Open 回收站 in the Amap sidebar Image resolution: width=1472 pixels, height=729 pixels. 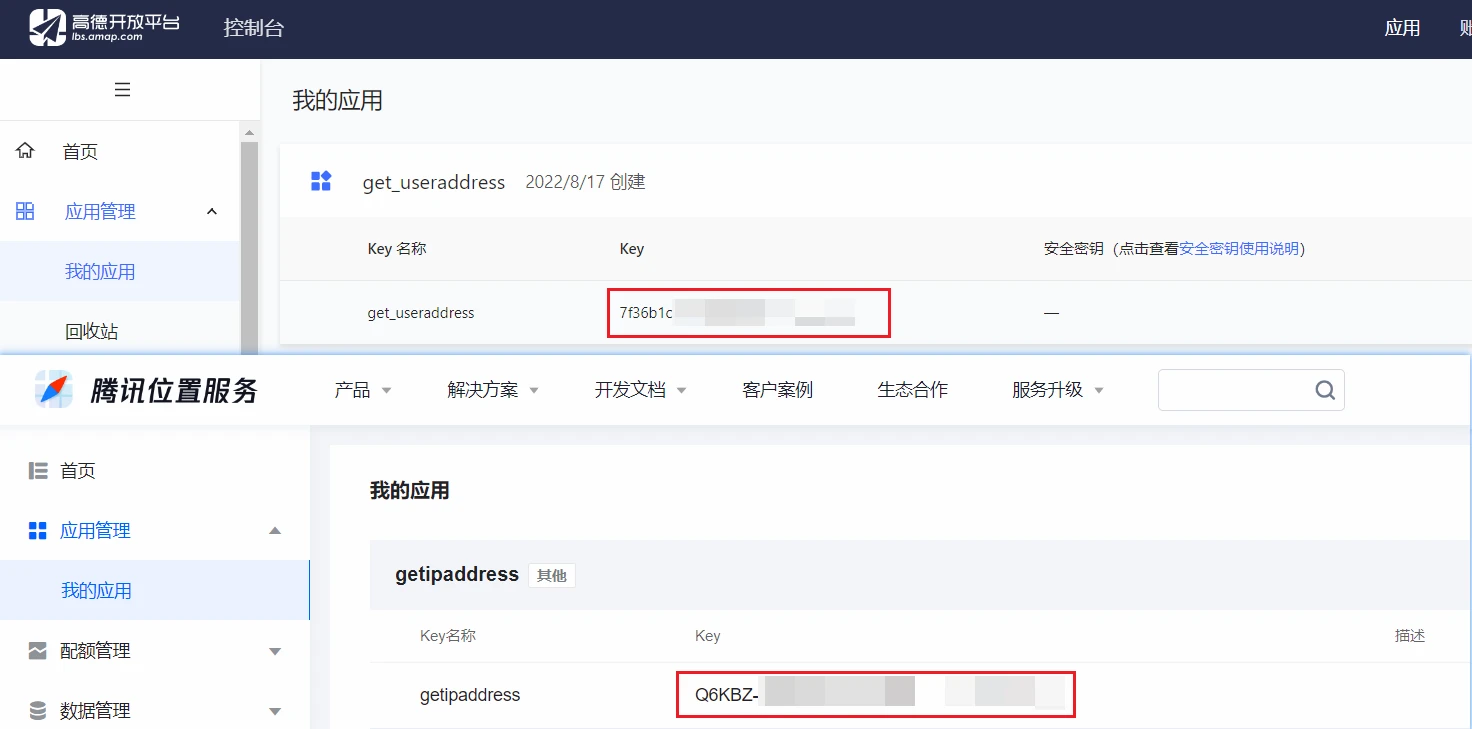pos(92,331)
